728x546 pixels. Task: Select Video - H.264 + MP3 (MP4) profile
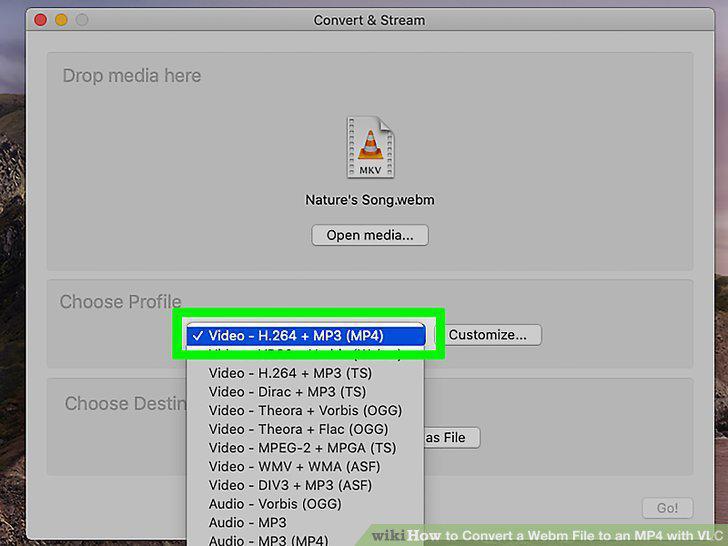tap(306, 335)
